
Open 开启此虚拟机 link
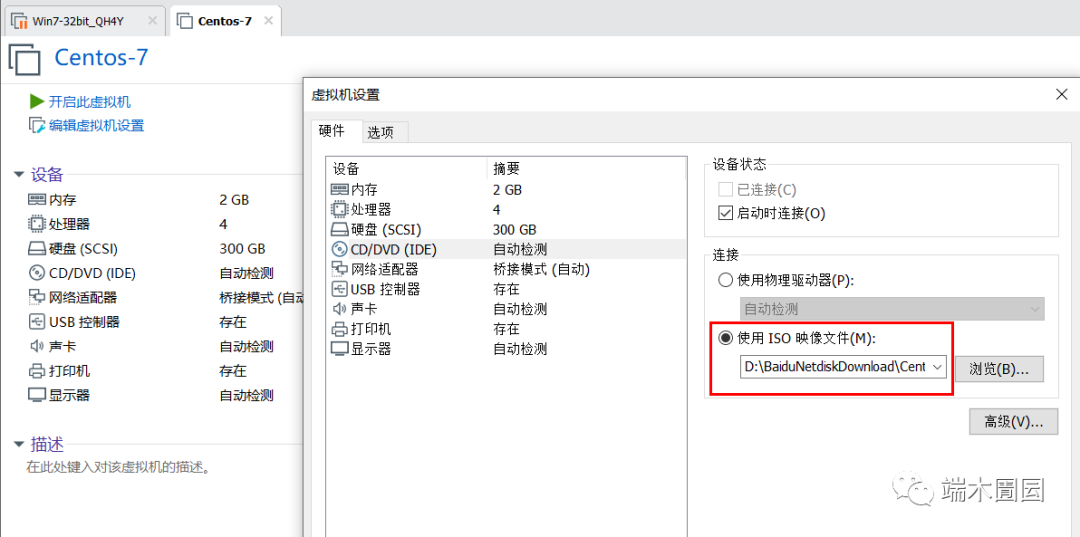pos(90,102)
